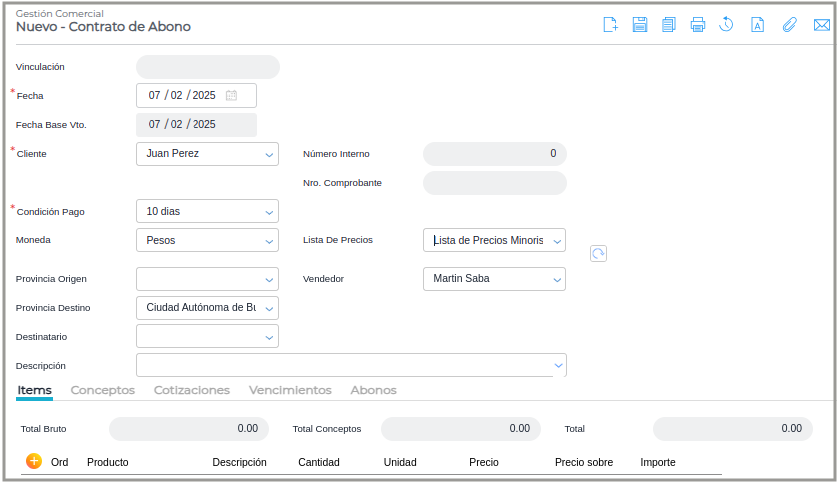Expand the Provincia Destino dropdown
The width and height of the screenshot is (837, 485).
pyautogui.click(x=270, y=308)
